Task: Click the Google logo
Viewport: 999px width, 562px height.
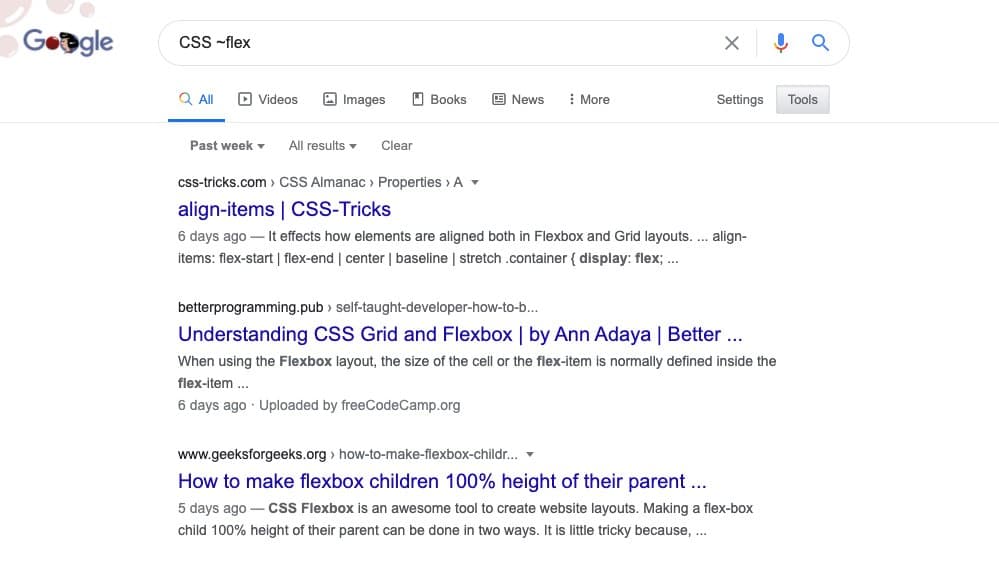Action: click(x=68, y=43)
